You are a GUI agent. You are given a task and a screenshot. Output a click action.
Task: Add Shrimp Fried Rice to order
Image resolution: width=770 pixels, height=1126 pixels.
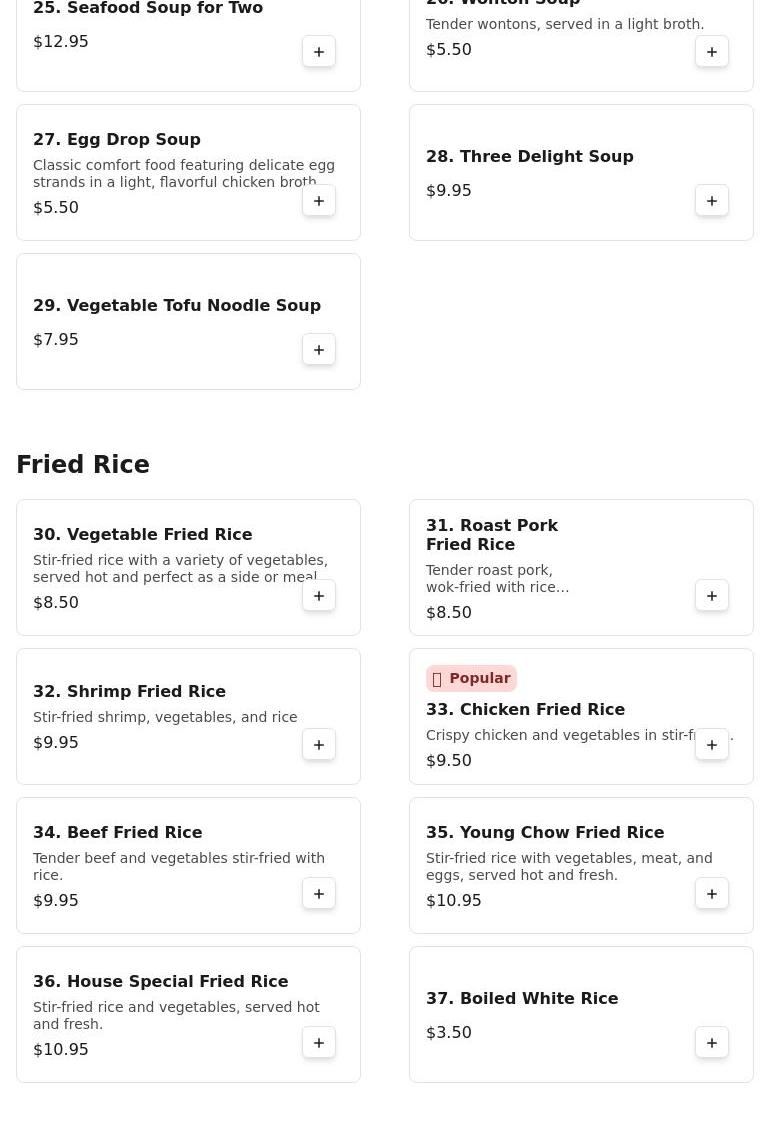click(319, 745)
